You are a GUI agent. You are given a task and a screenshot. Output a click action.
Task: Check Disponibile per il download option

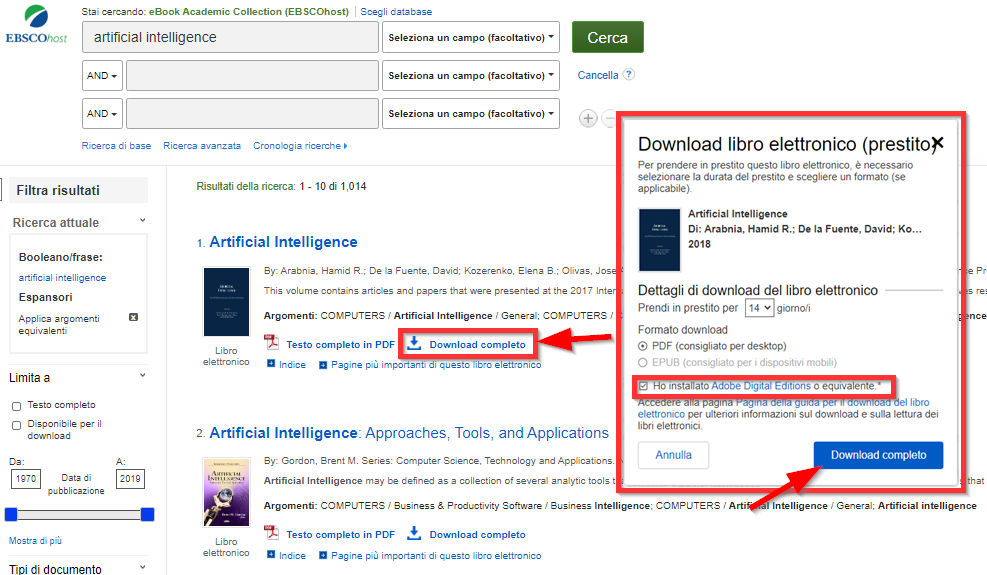tap(16, 425)
